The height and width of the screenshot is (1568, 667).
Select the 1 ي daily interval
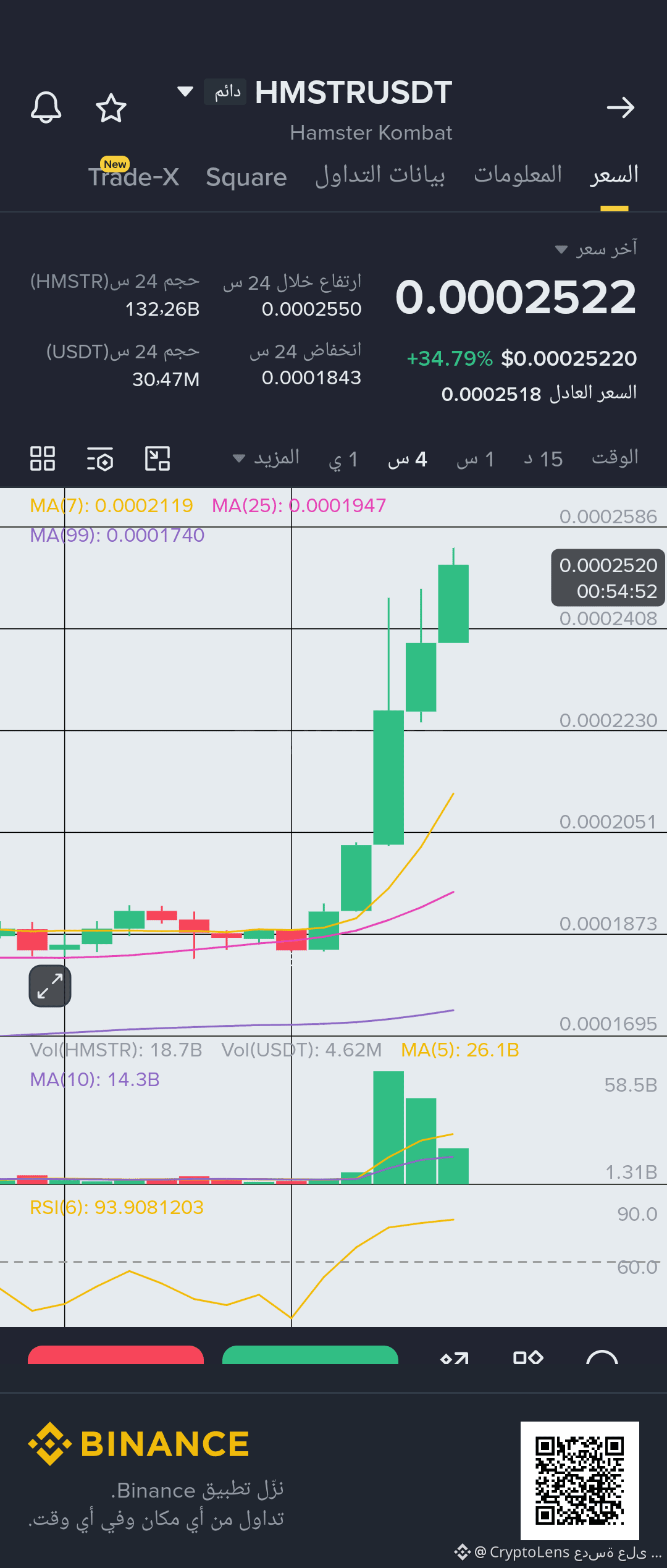pos(343,459)
